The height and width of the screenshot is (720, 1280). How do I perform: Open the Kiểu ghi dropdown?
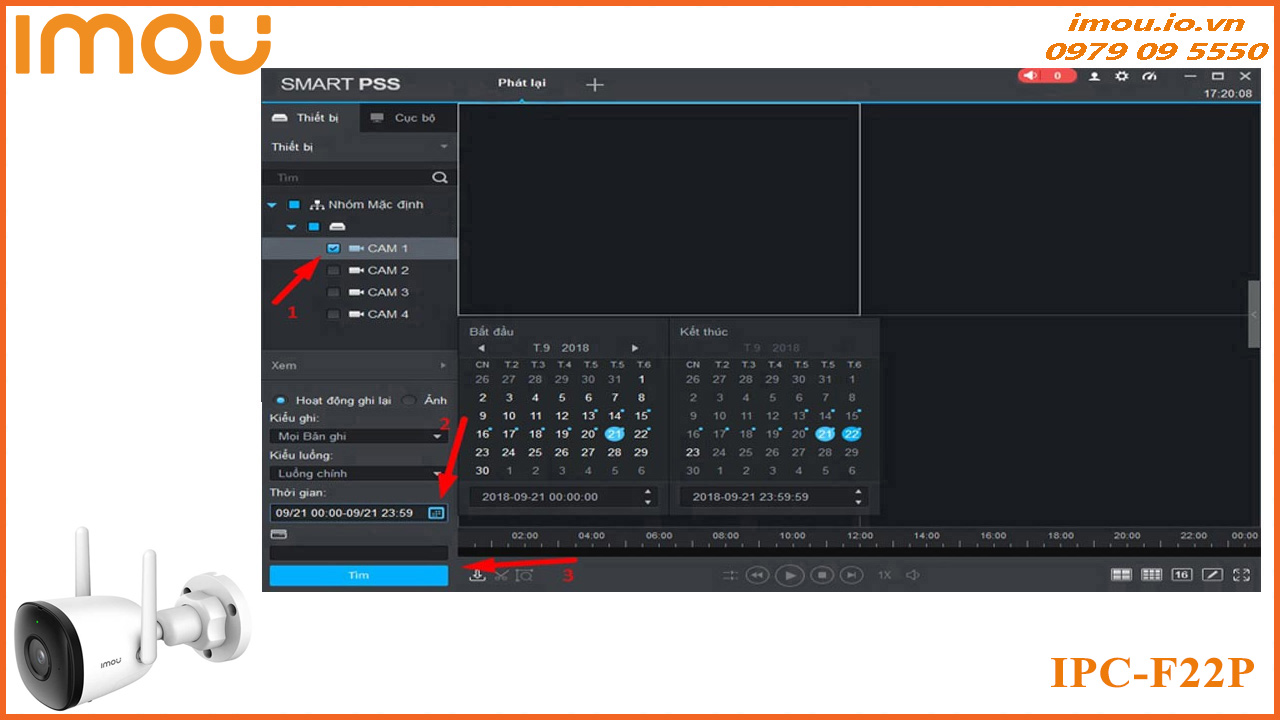pyautogui.click(x=359, y=436)
